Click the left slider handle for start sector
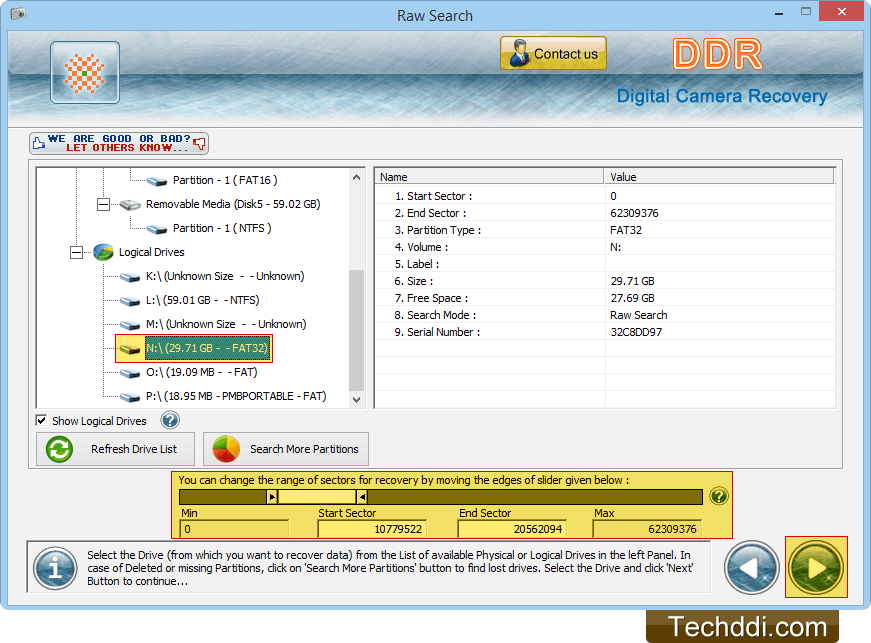 272,496
